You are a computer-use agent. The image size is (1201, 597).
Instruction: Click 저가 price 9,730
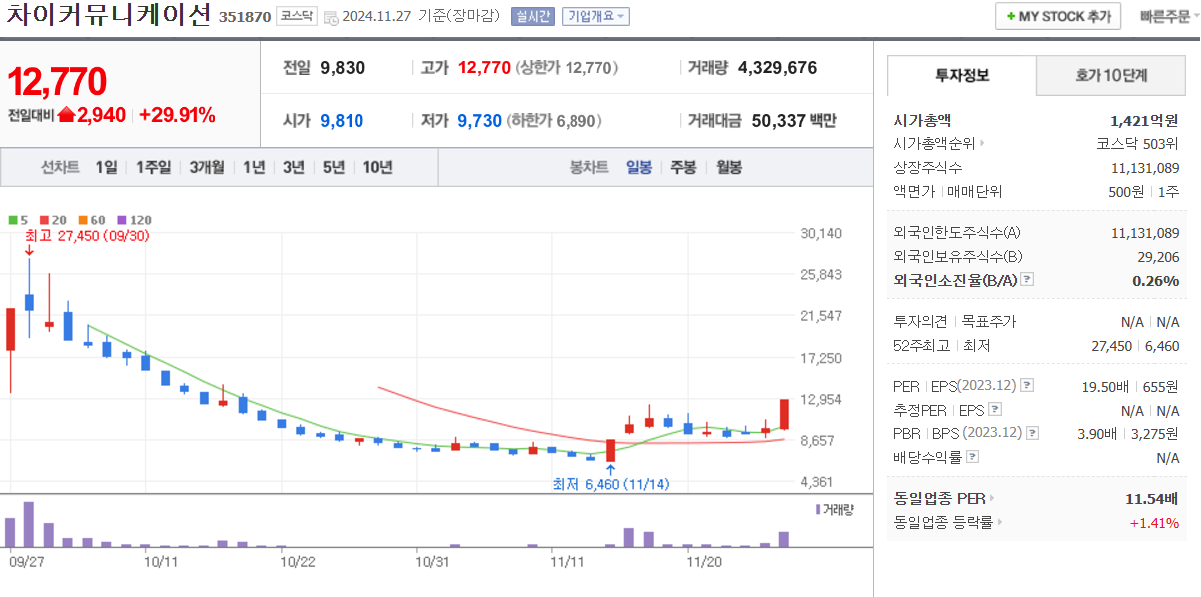click(479, 121)
